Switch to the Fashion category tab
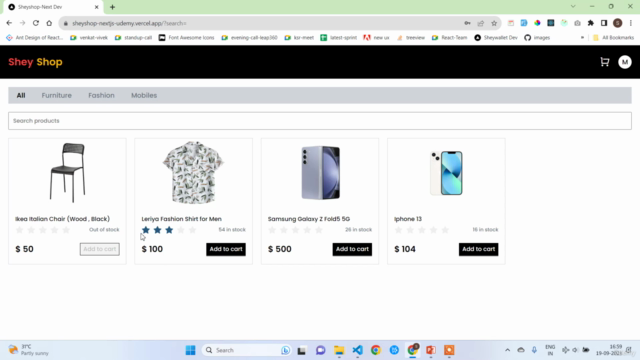The width and height of the screenshot is (640, 360). [x=101, y=95]
